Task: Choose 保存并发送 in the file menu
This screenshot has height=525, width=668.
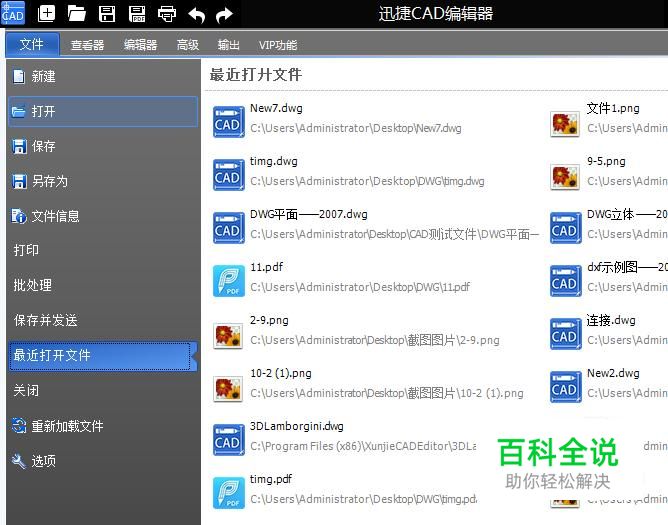Action: (102, 320)
